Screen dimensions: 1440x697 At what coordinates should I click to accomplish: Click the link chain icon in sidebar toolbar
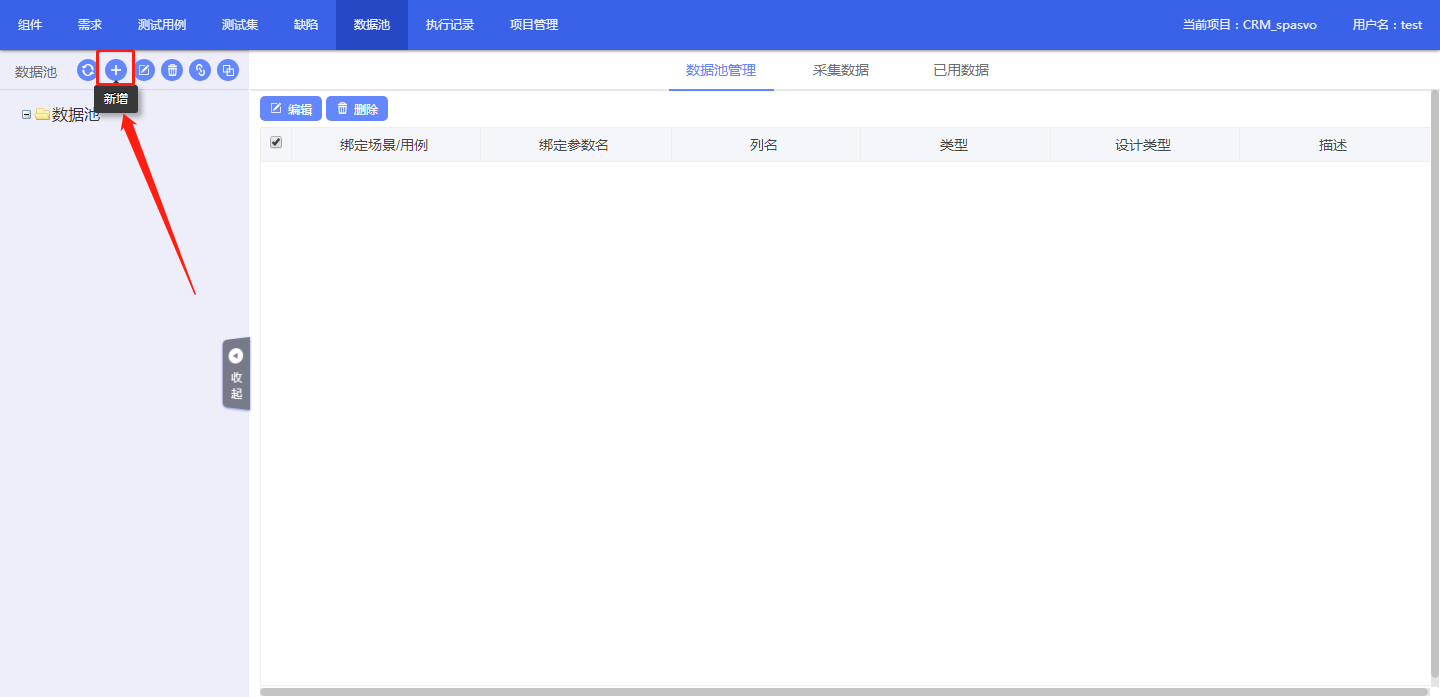(x=200, y=70)
